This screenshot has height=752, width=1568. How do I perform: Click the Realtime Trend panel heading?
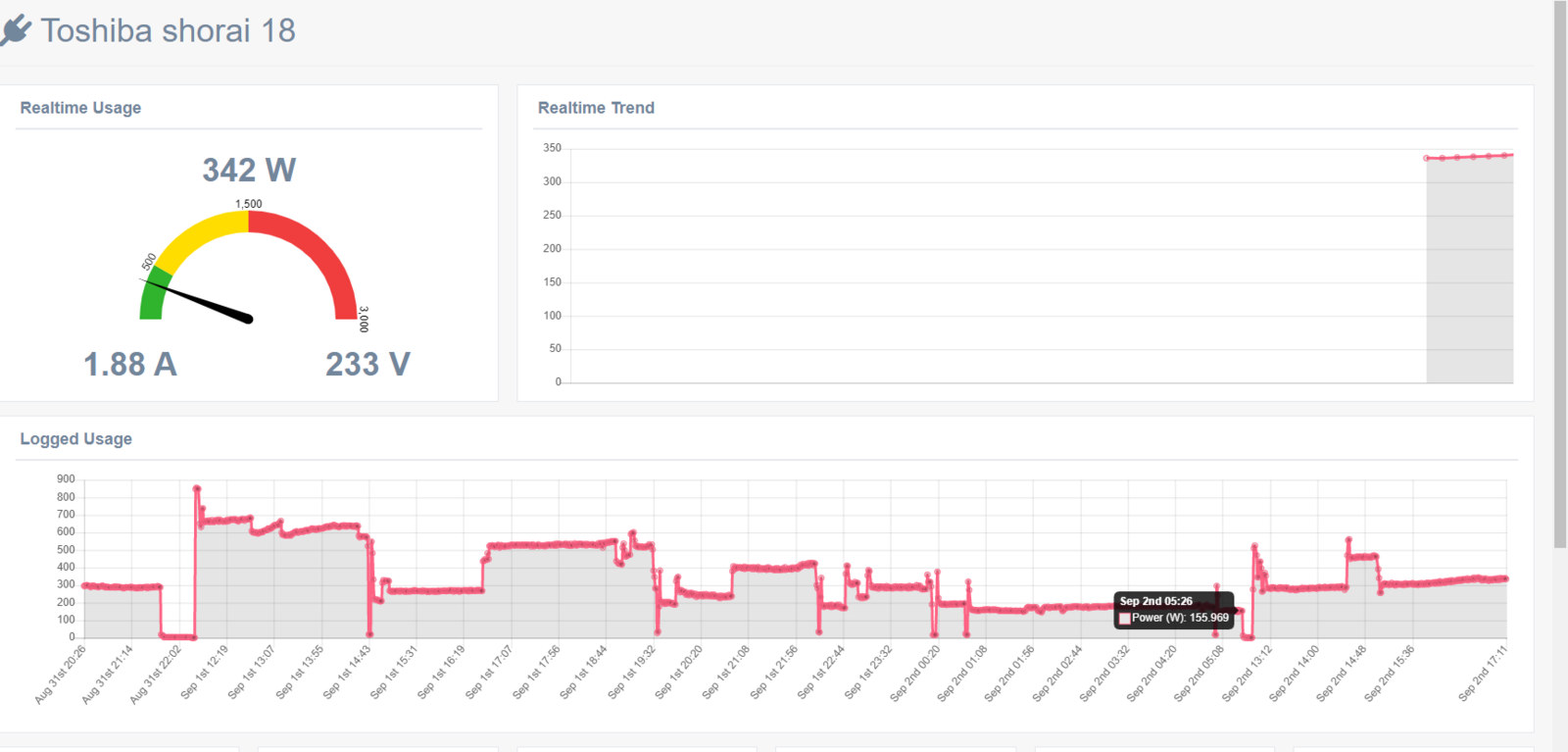(x=596, y=108)
